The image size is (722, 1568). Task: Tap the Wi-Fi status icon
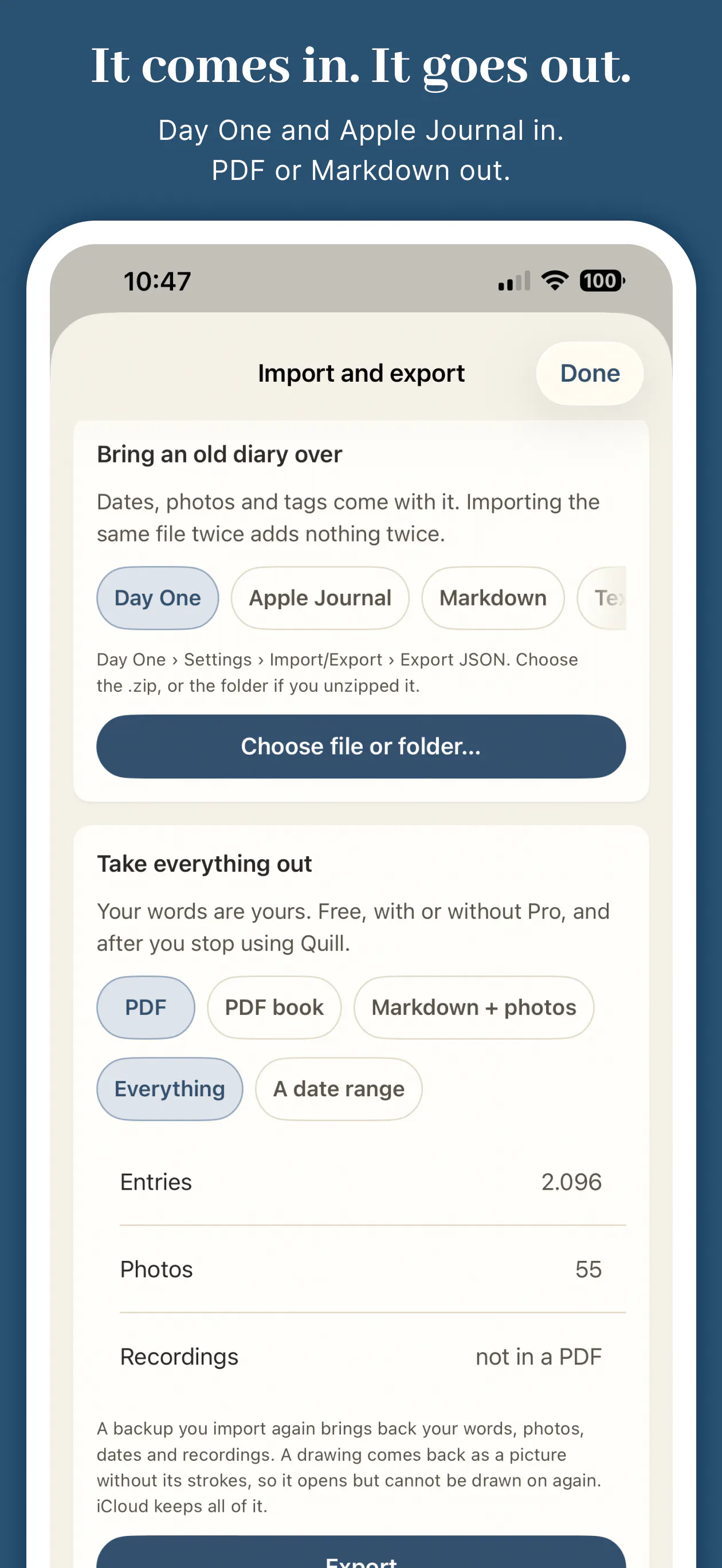pos(555,281)
